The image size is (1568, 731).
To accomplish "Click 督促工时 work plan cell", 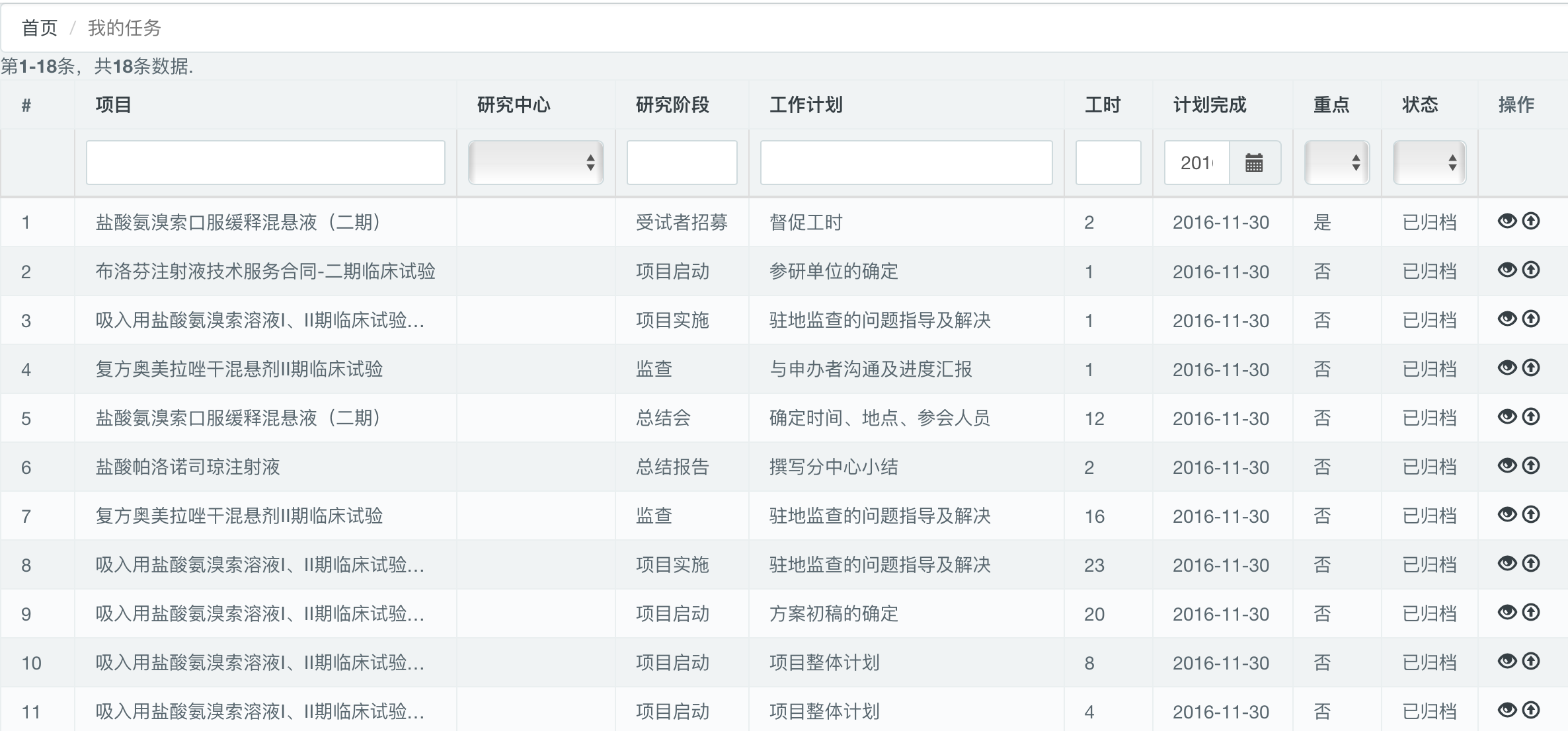I will tap(806, 223).
